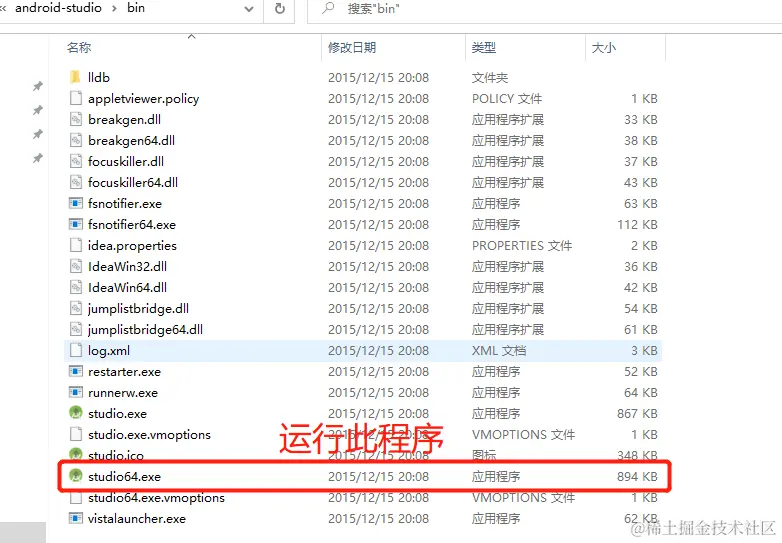The height and width of the screenshot is (543, 782).
Task: Focus the 搜索"bin" search box
Action: click(x=544, y=8)
